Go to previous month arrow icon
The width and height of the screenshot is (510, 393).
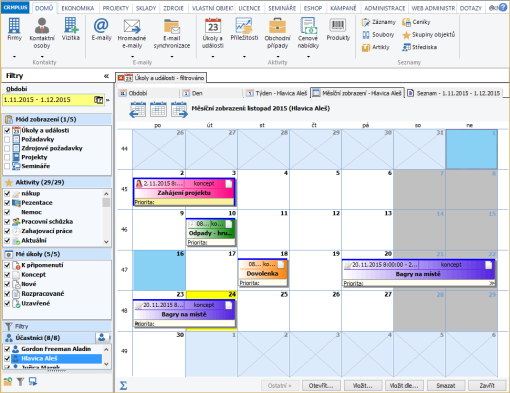pyautogui.click(x=138, y=110)
